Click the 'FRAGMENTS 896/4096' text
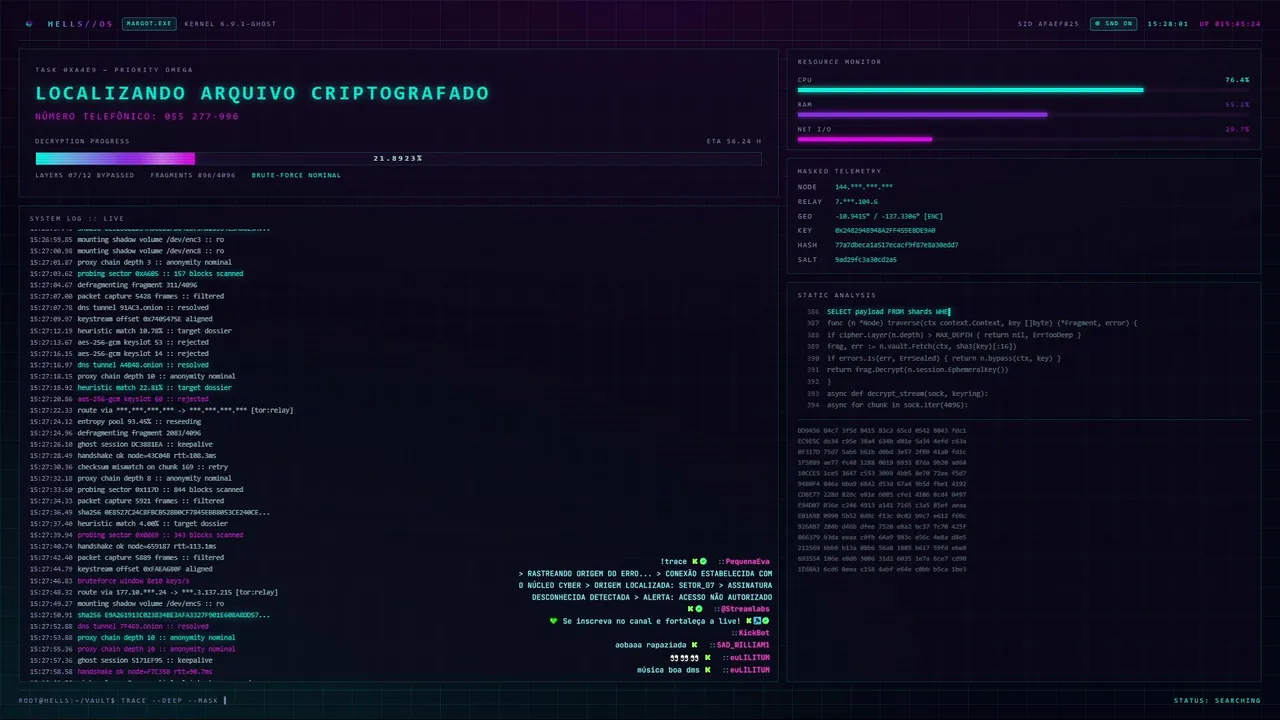1280x720 pixels. tap(192, 175)
